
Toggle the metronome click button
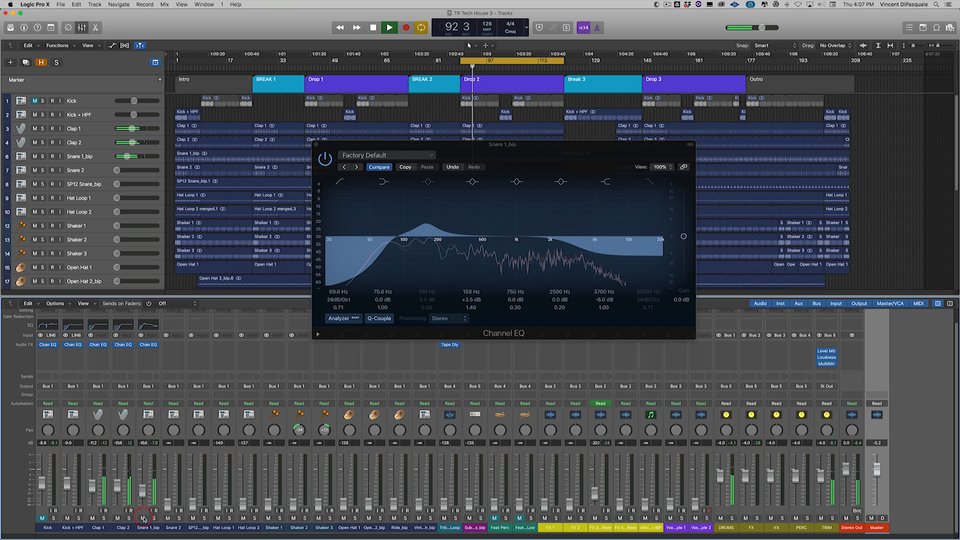pyautogui.click(x=597, y=28)
